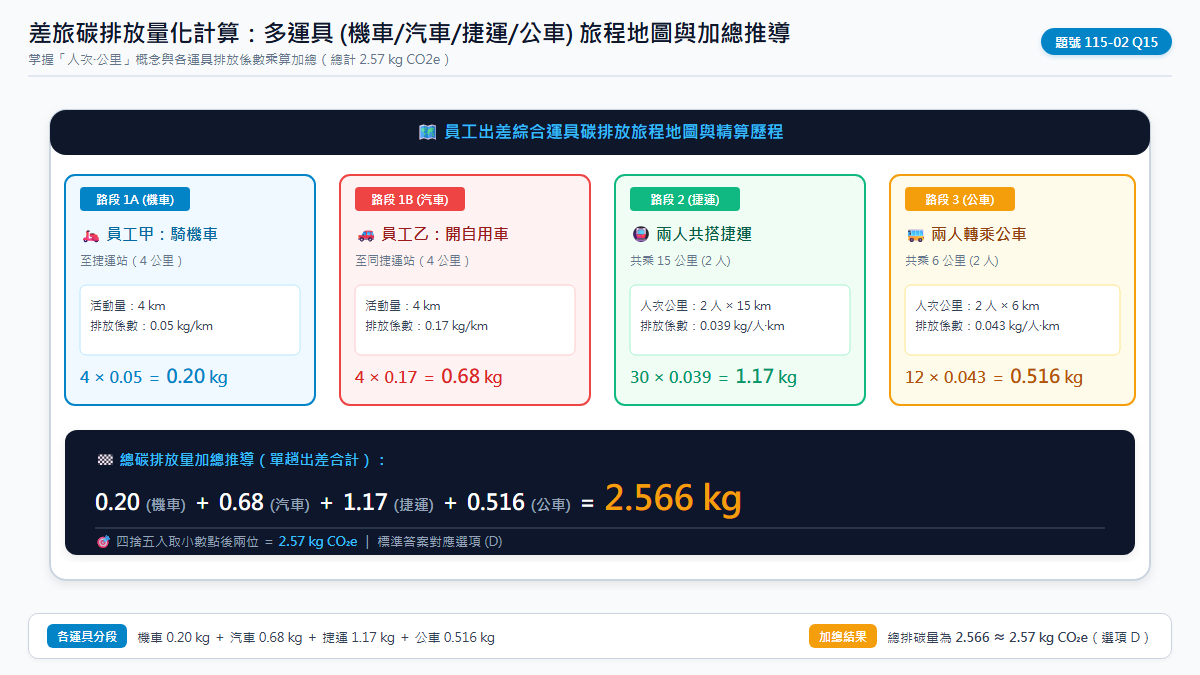Click 0.20 (機車) in the sum line
This screenshot has width=1200, height=675.
point(140,502)
